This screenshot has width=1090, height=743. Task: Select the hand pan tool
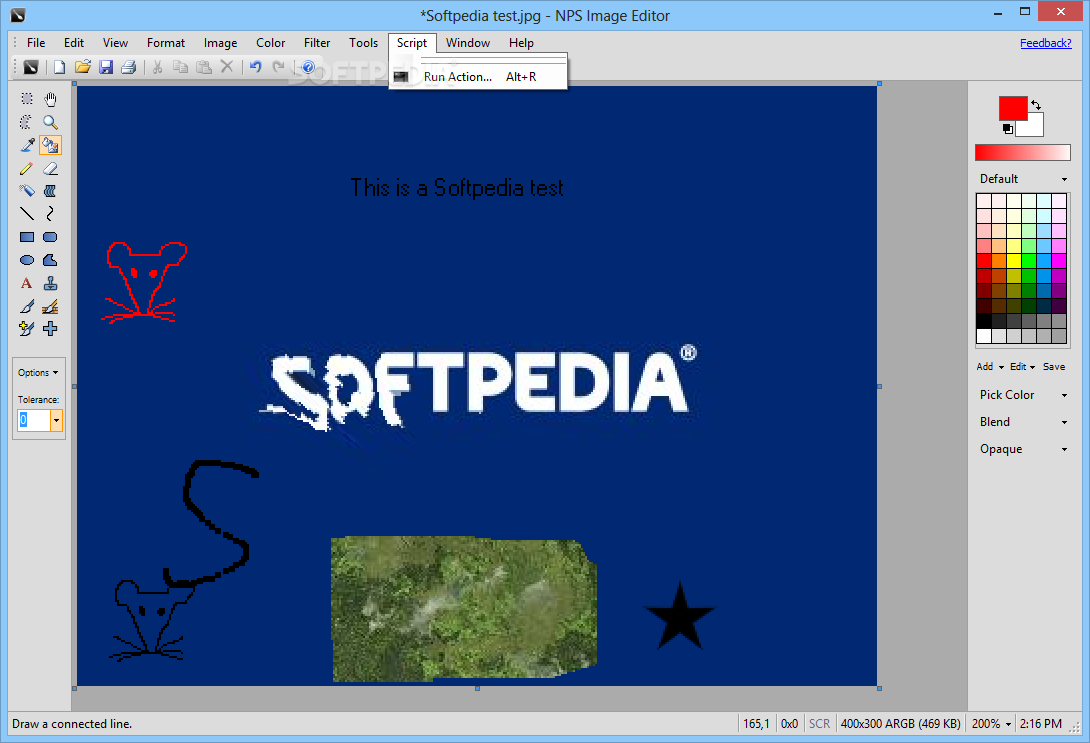click(50, 99)
